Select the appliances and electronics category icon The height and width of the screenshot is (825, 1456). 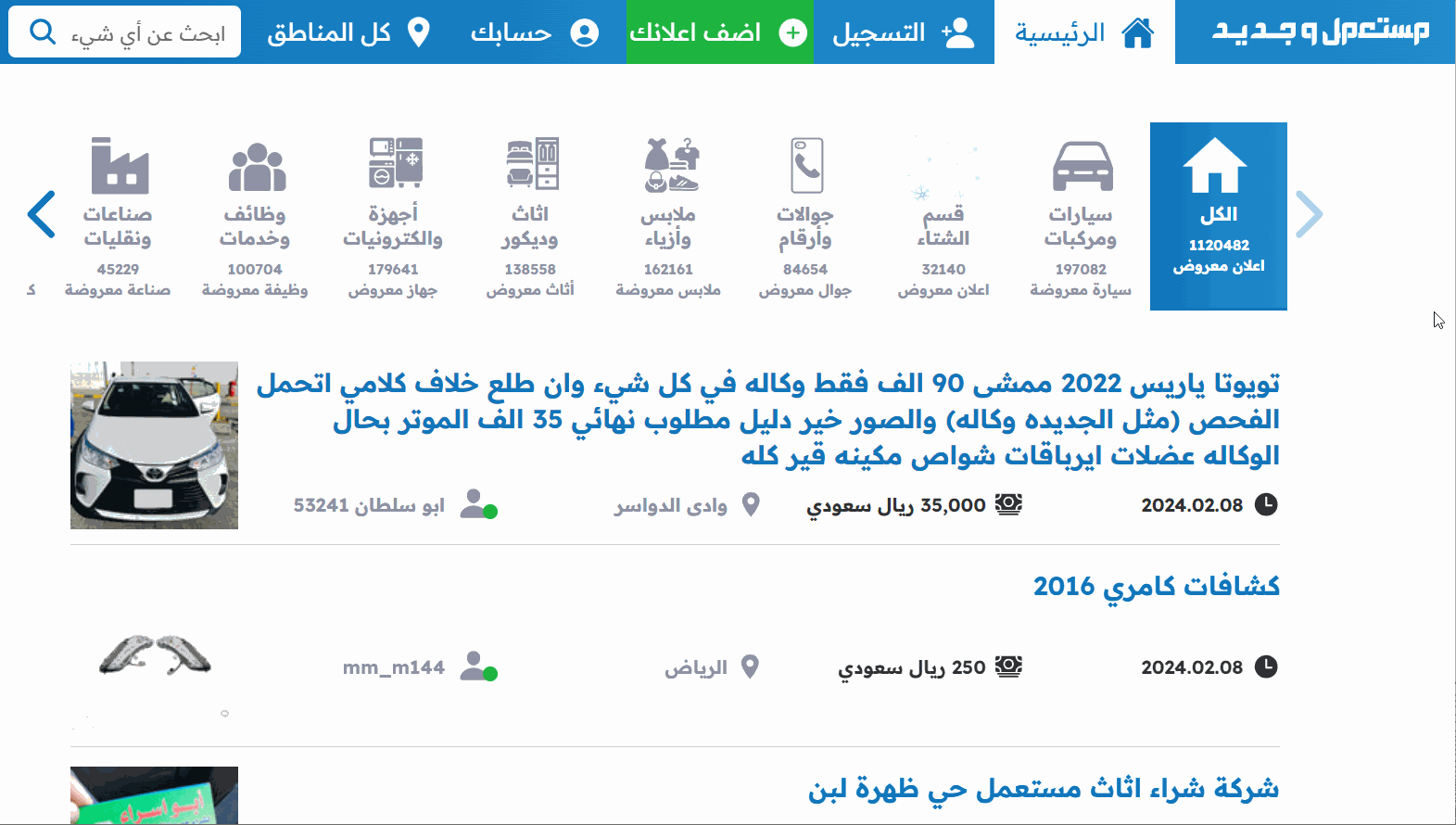(x=395, y=165)
